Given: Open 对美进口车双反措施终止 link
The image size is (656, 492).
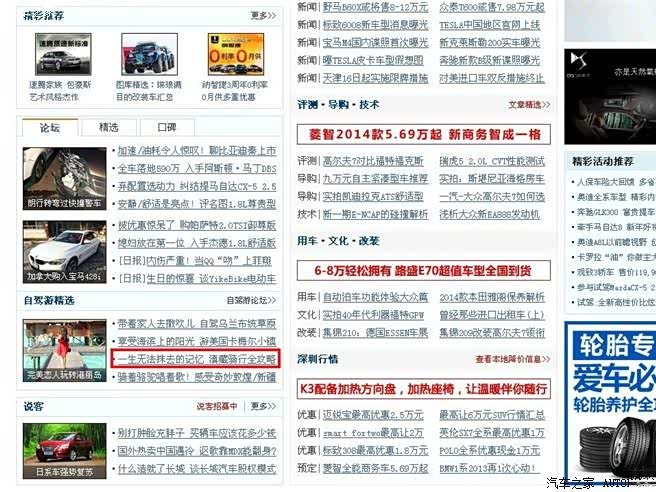Looking at the screenshot, I should tap(492, 78).
